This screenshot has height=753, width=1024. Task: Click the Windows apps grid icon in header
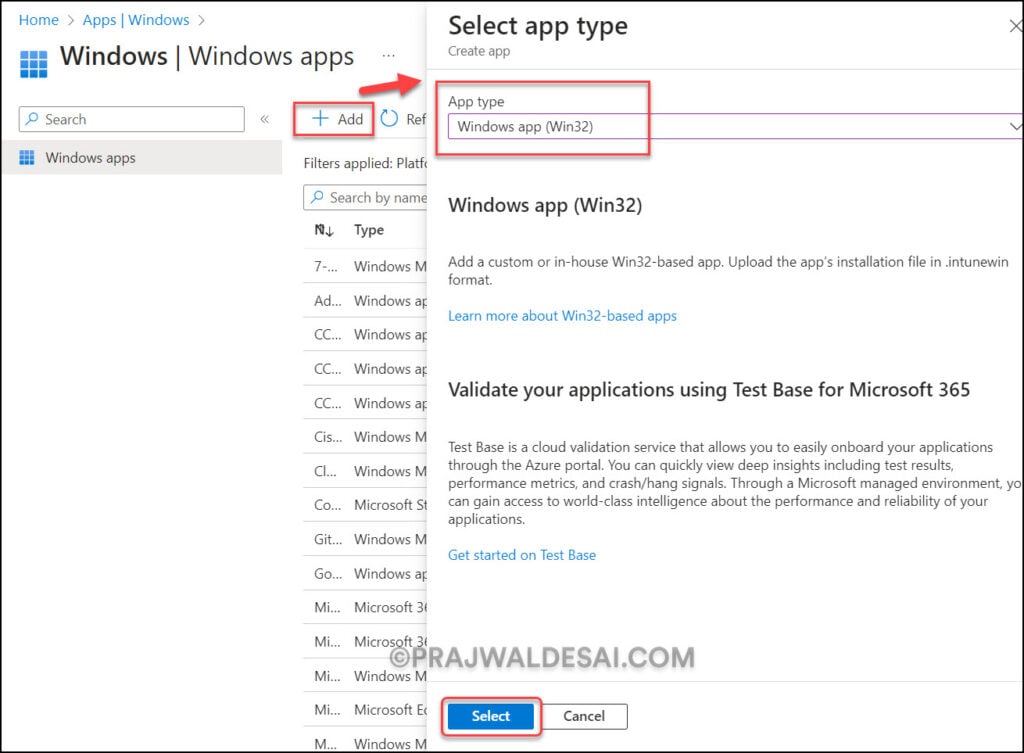click(33, 64)
